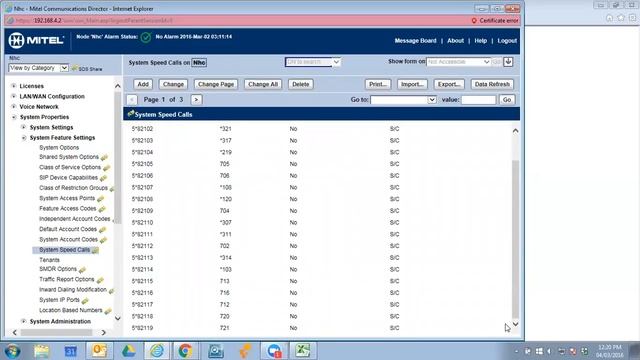This screenshot has width=640, height=360.
Task: Click the Logout link
Action: (x=507, y=41)
